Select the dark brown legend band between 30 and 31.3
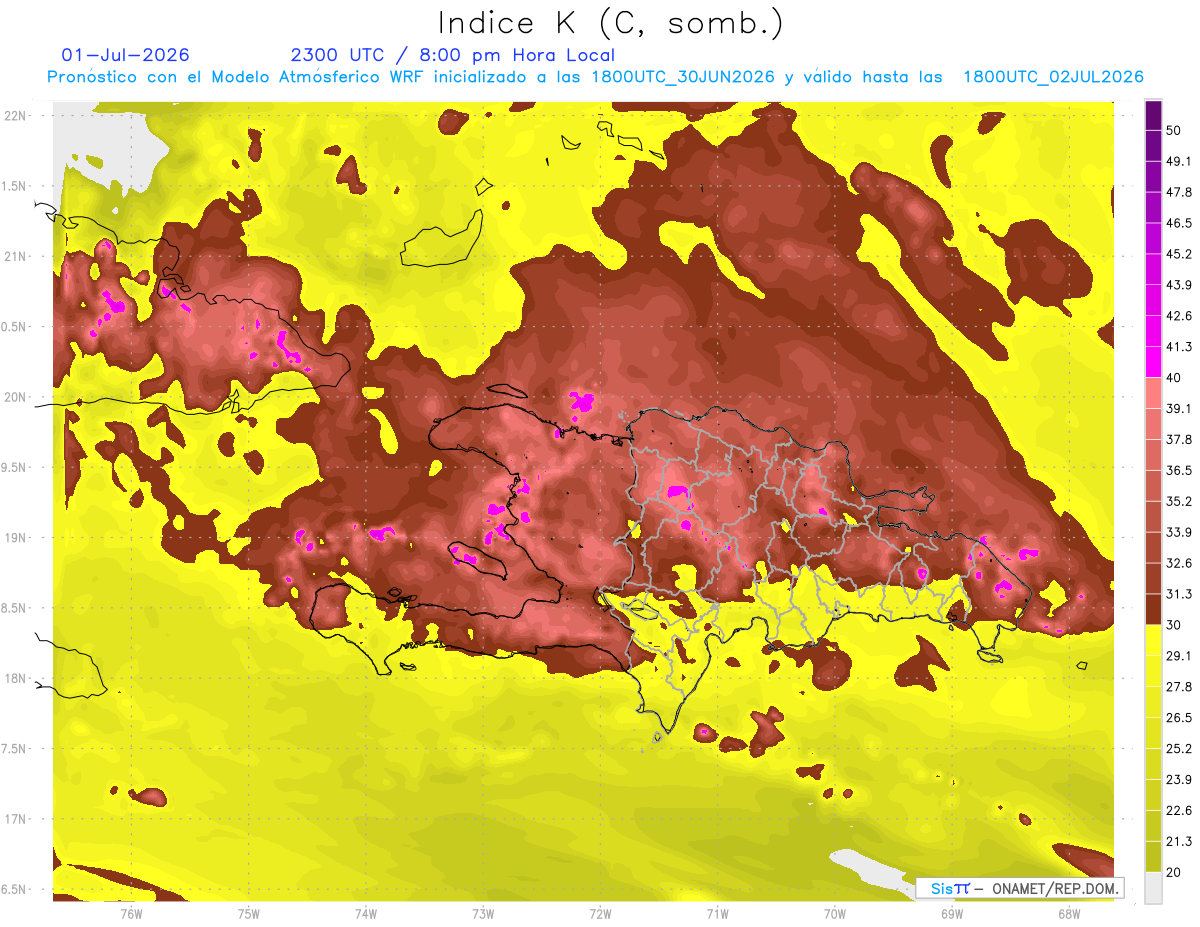The width and height of the screenshot is (1200, 927). click(1153, 609)
